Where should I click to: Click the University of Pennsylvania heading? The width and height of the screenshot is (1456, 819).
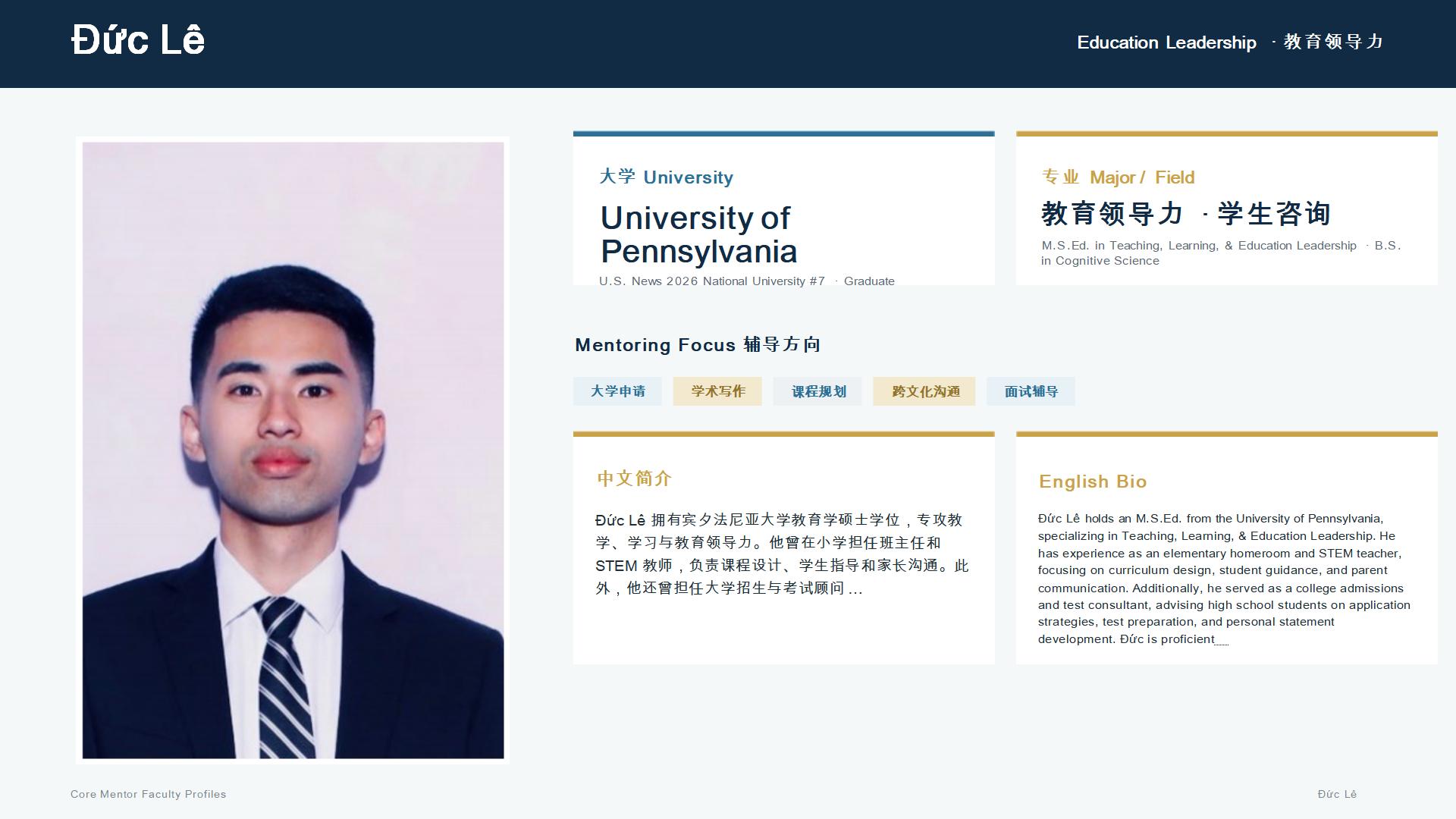tap(698, 234)
